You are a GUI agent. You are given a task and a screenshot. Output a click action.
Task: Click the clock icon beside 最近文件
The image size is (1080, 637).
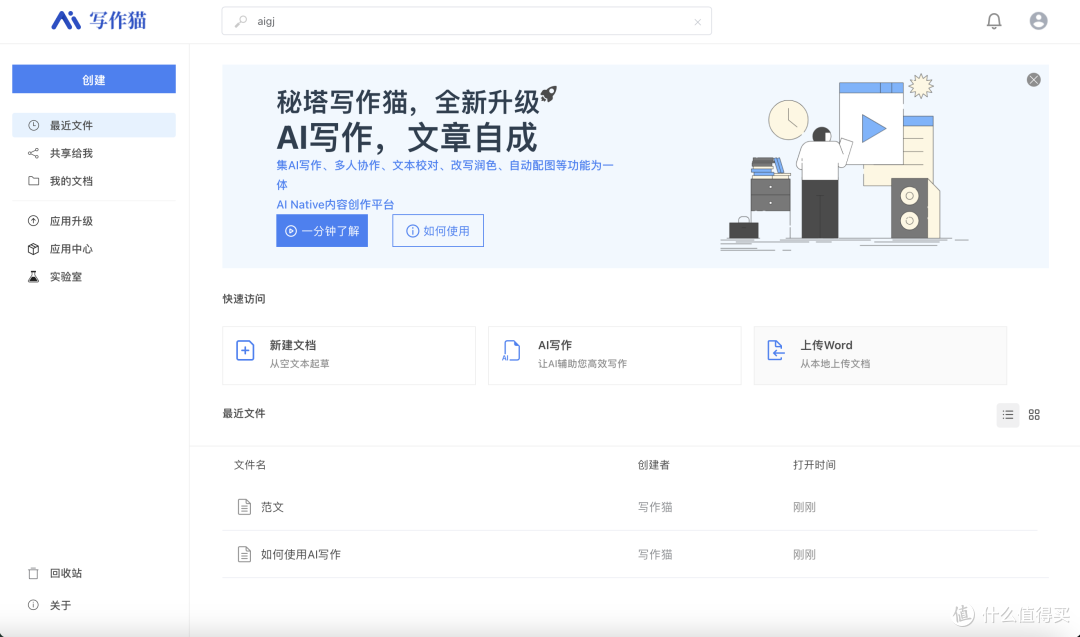(x=33, y=125)
